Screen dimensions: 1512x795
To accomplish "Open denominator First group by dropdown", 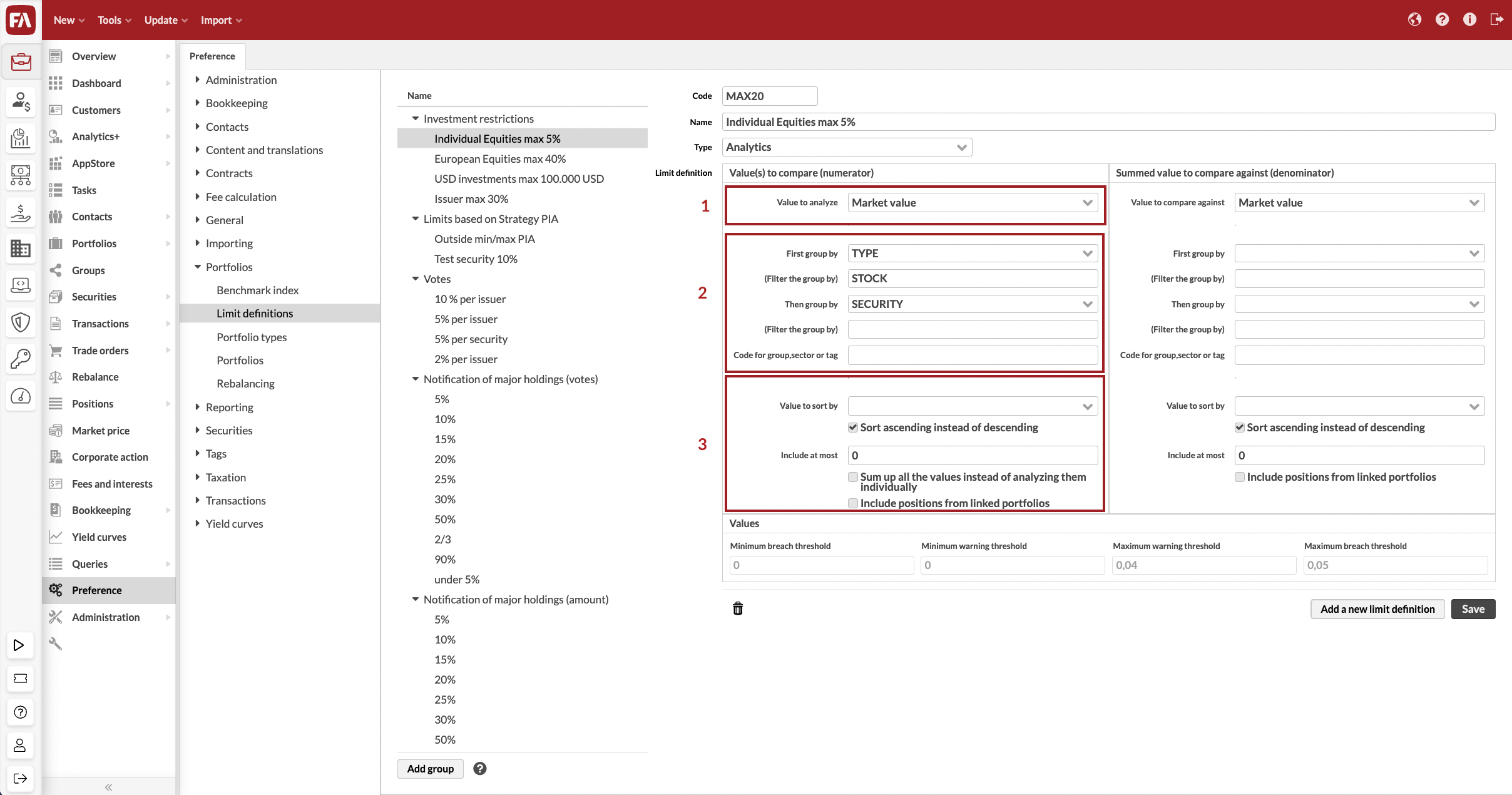I will pyautogui.click(x=1359, y=254).
